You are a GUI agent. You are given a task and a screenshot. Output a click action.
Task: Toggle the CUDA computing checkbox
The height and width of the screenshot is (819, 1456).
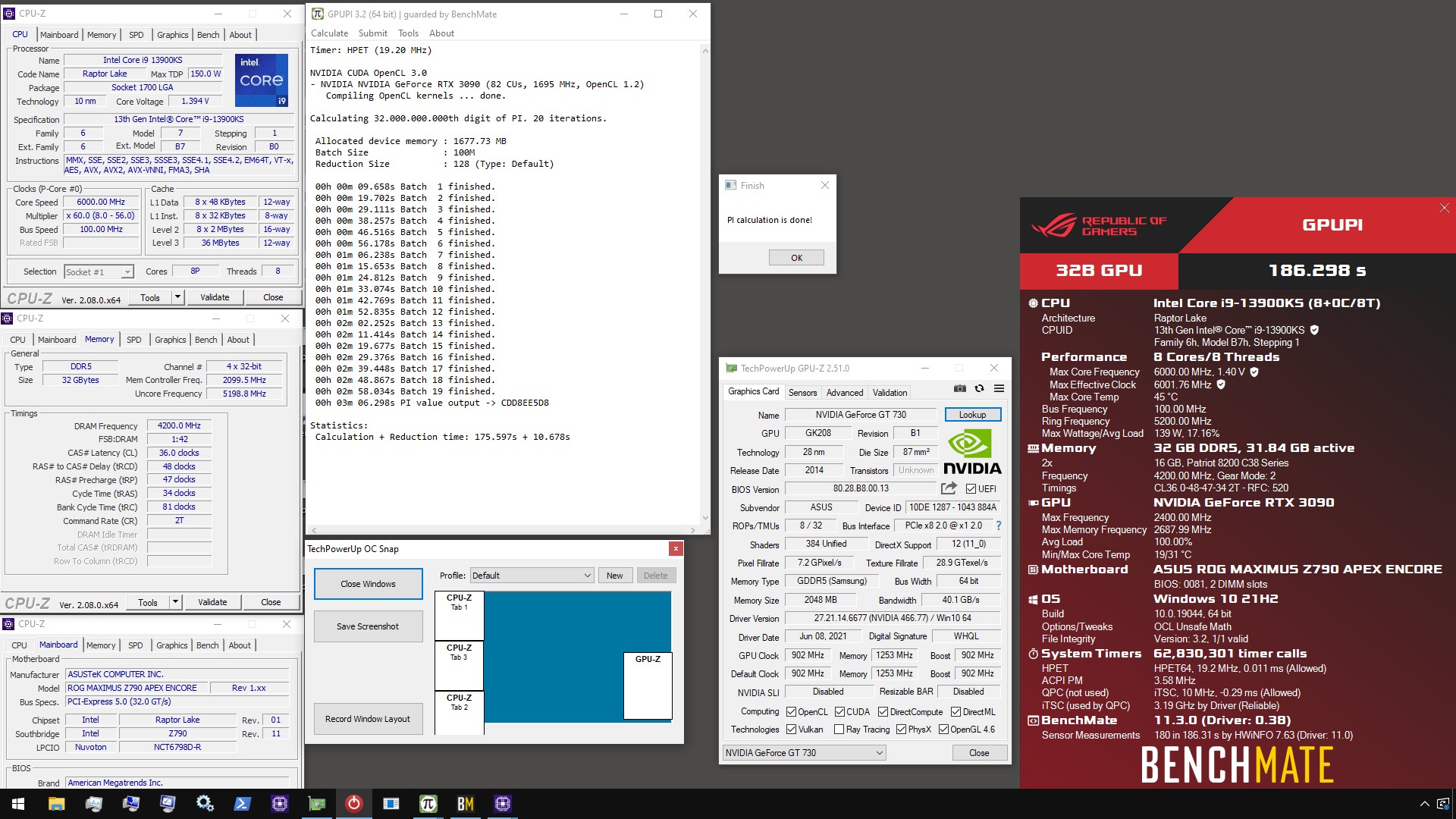click(x=839, y=712)
